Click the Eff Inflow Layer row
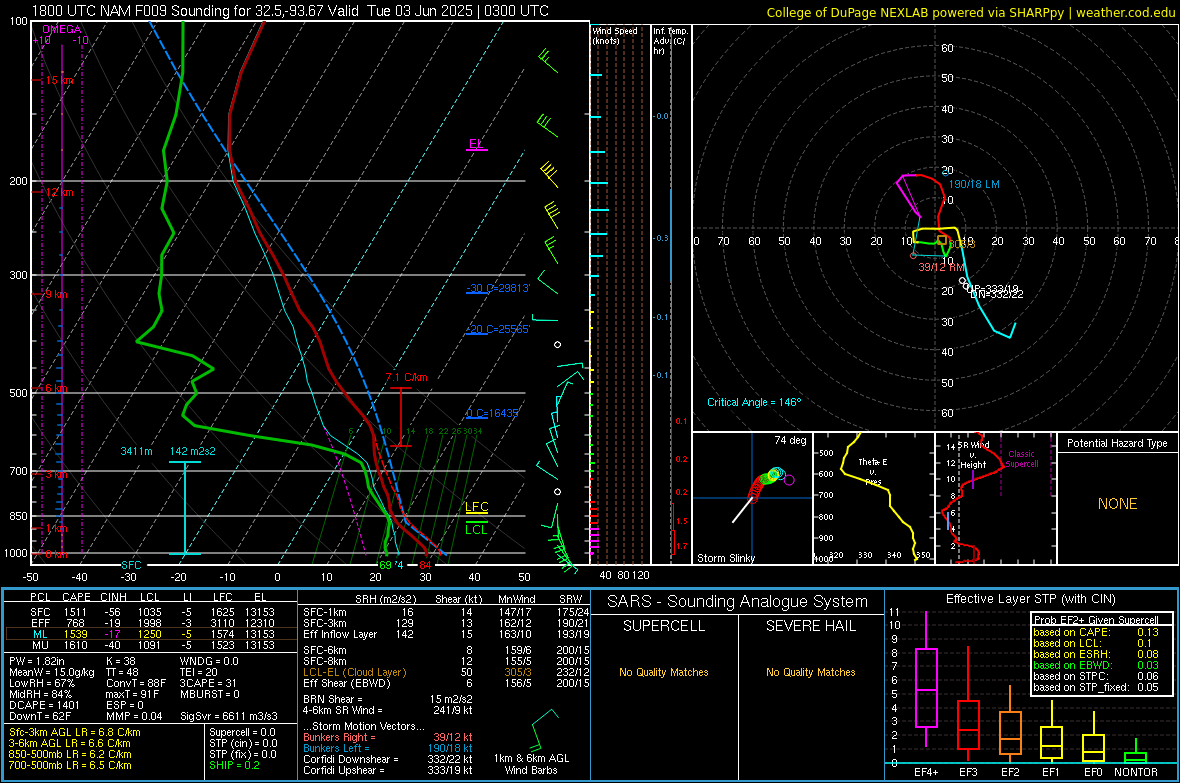 coord(446,635)
